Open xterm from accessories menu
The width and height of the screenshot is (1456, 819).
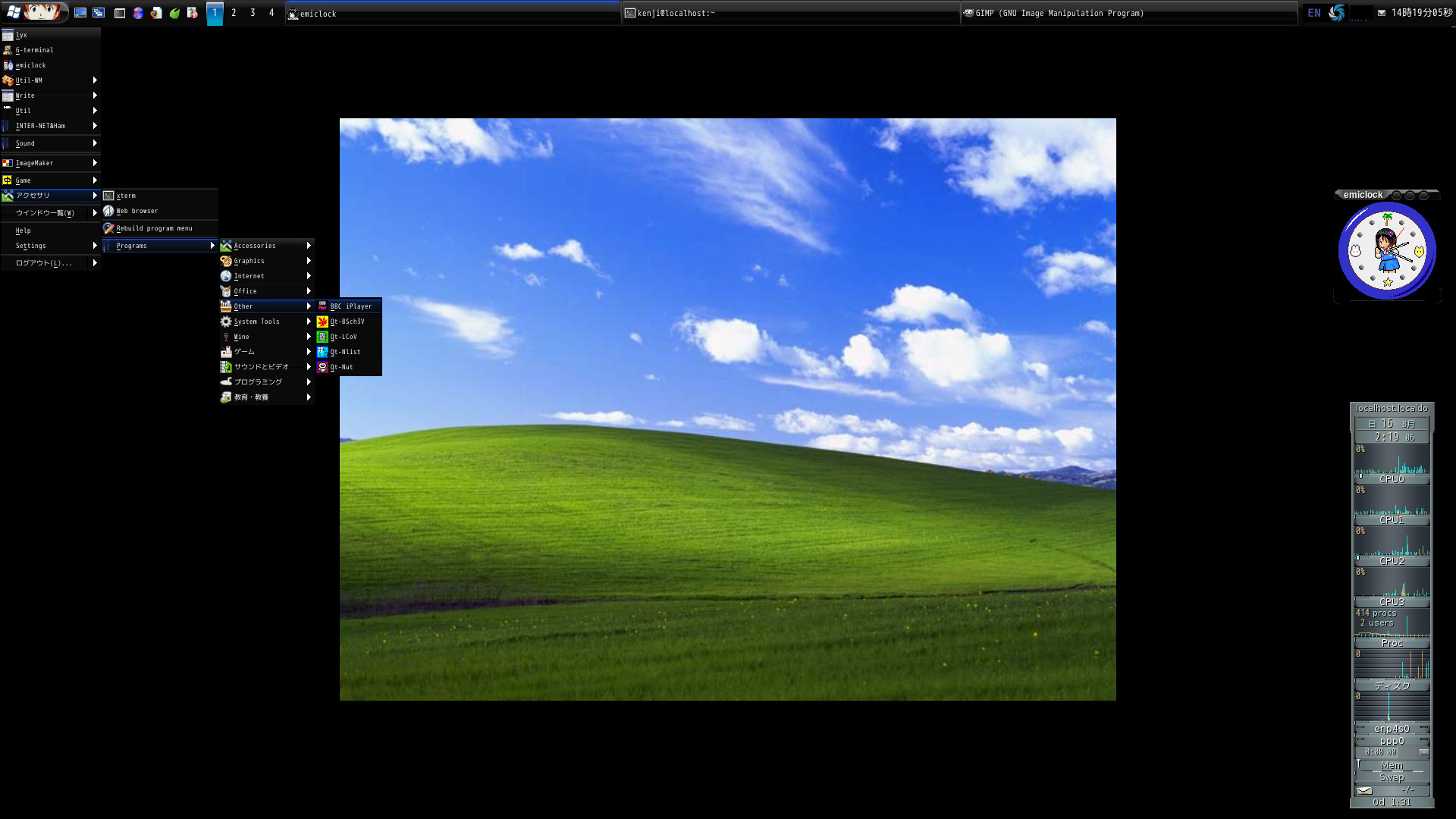pyautogui.click(x=126, y=196)
